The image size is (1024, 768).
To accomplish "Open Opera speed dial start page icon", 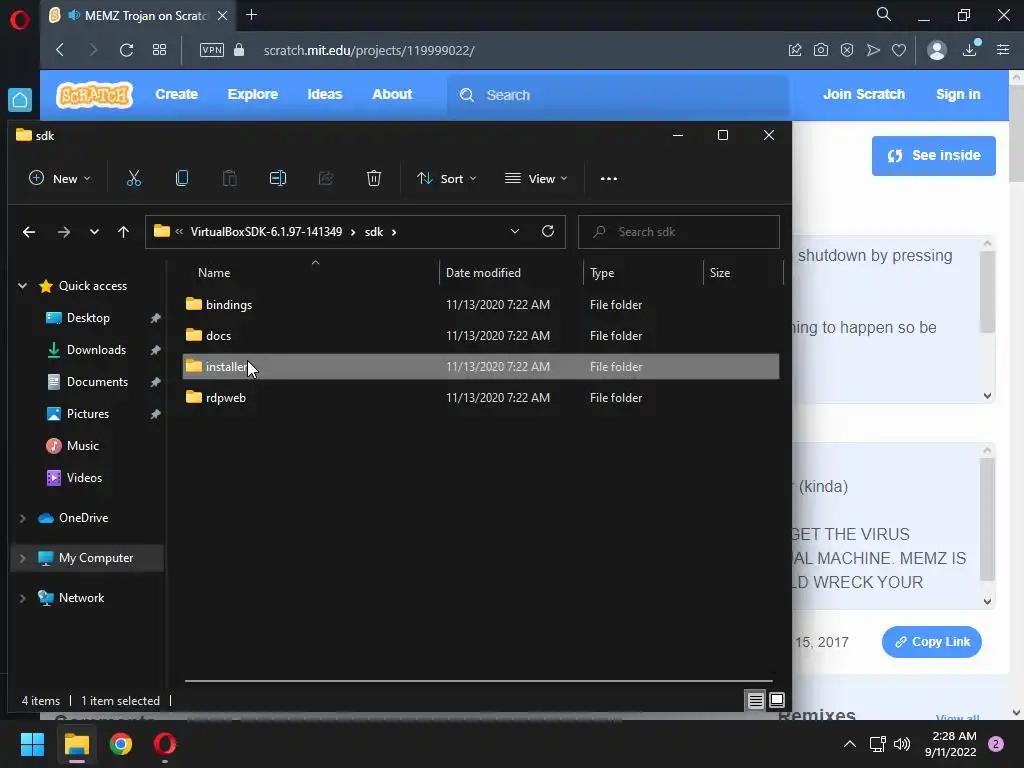I will (x=159, y=50).
